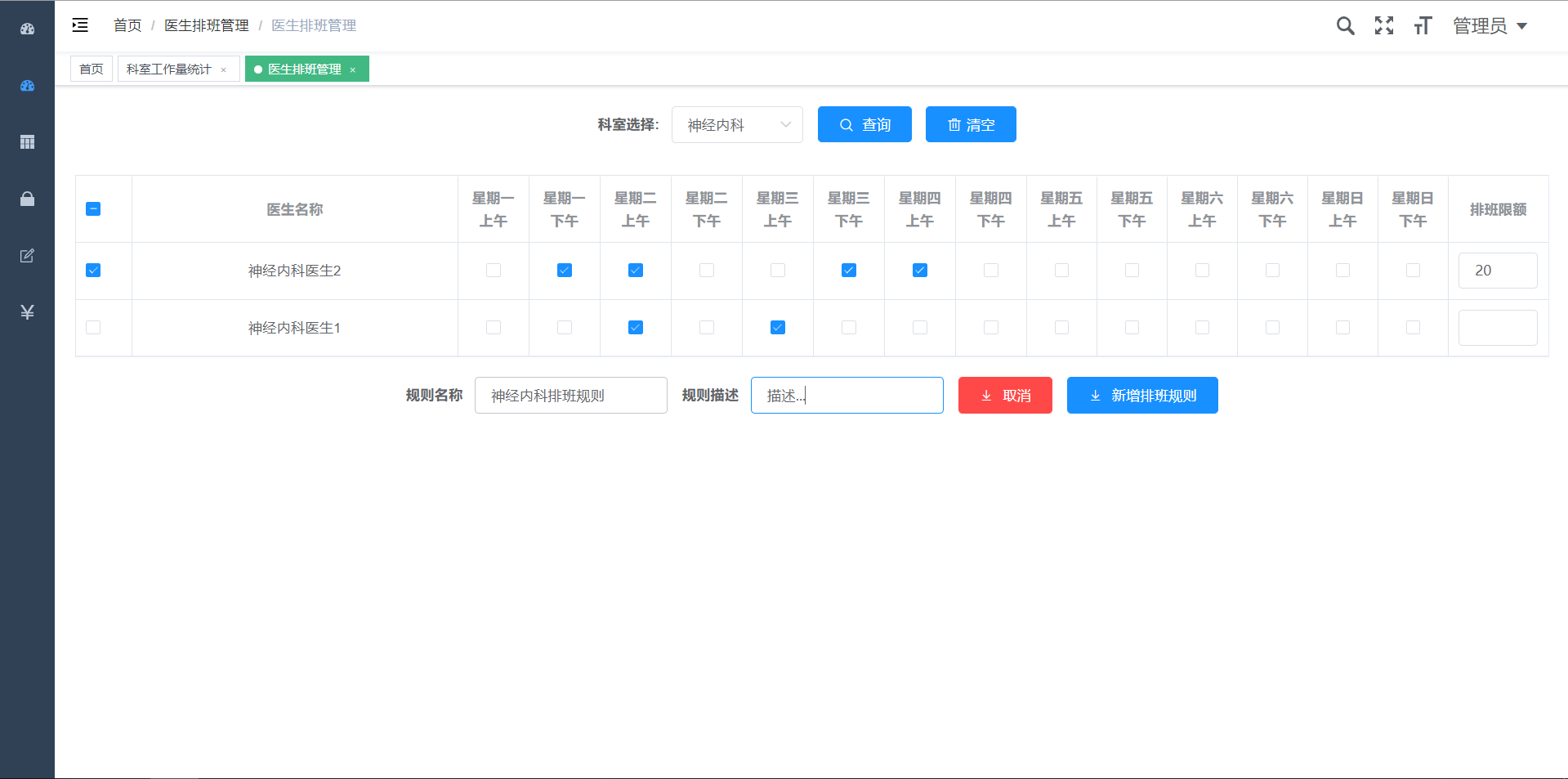Click the 查询 search button
Screen dimensions: 1568x779
click(864, 124)
